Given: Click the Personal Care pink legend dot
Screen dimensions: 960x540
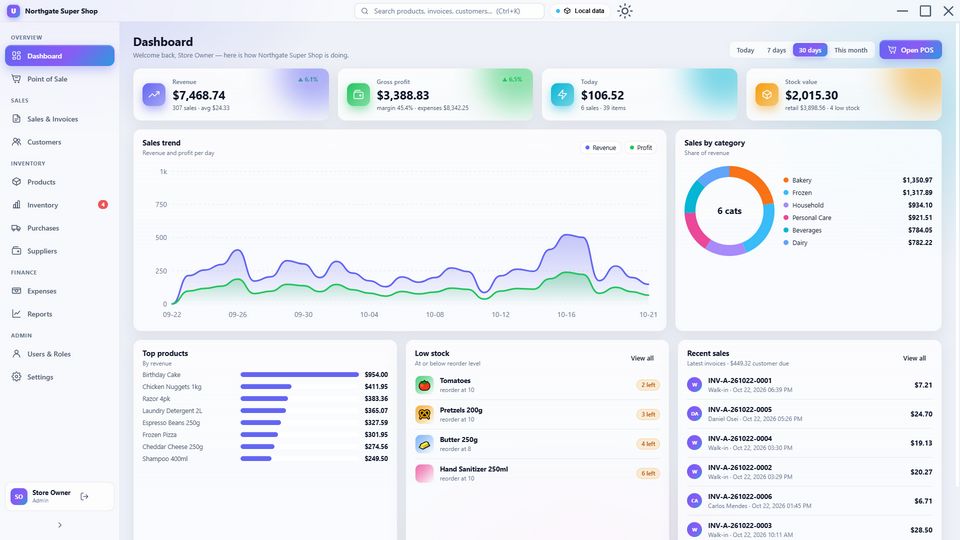Looking at the screenshot, I should [786, 217].
